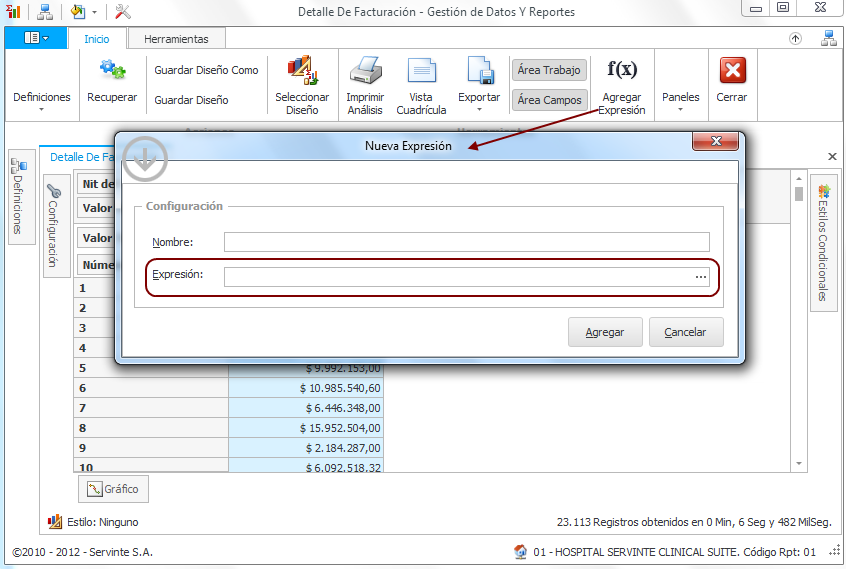Open Seleccionar Diseño tool
Viewport: 846px width, 569px height.
pos(302,71)
